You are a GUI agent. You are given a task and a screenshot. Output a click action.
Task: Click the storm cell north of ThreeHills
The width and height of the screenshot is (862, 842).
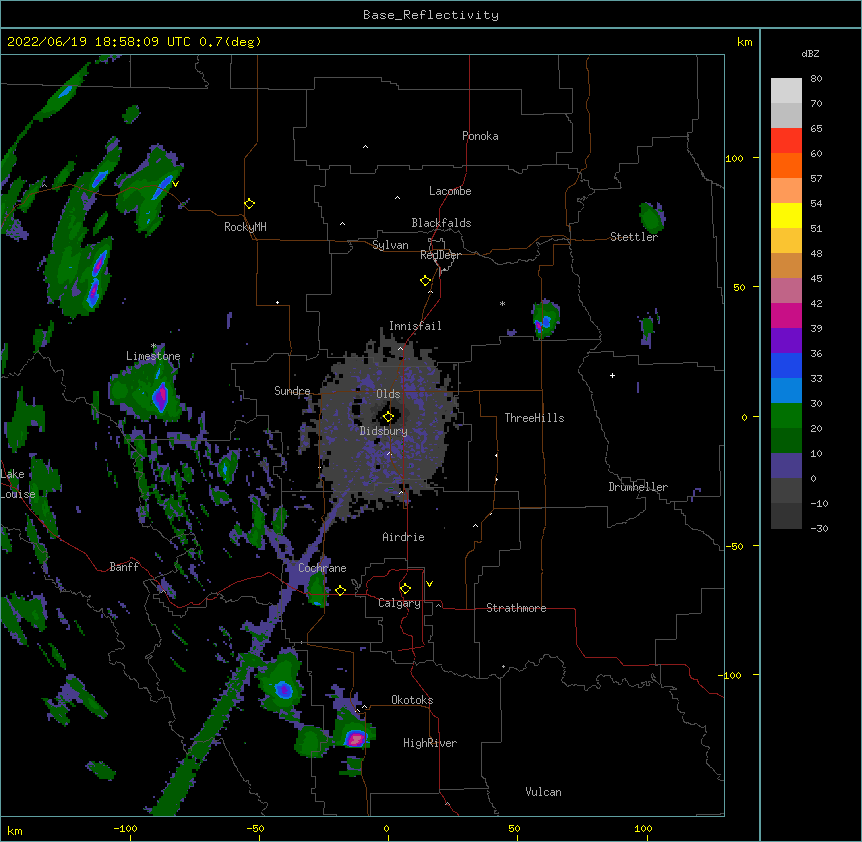coord(545,319)
